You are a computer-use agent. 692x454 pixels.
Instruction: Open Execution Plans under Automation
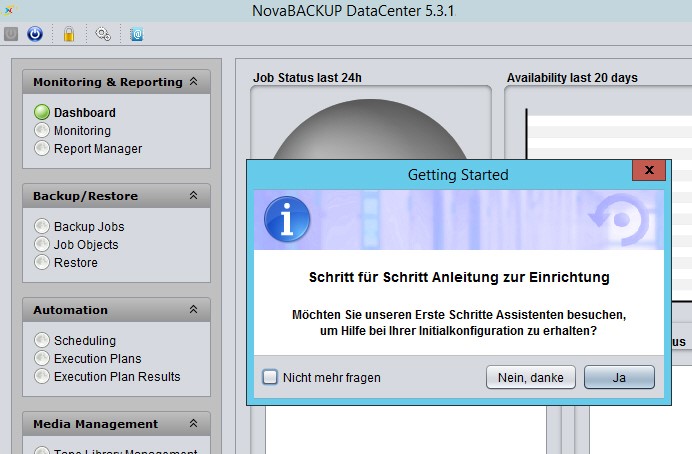88,359
